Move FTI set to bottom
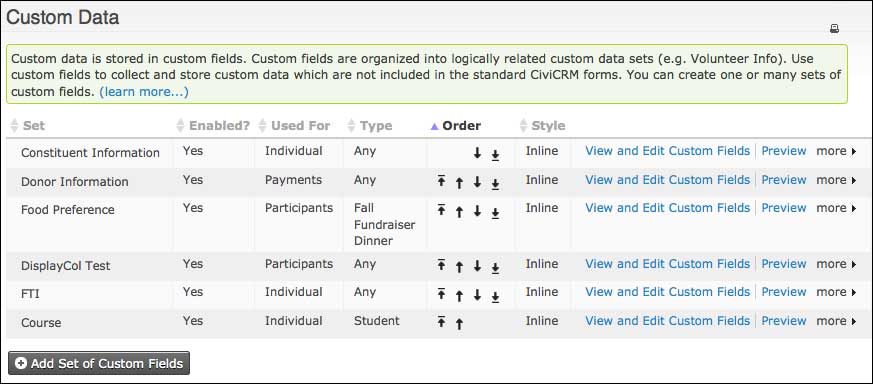873x384 pixels. coord(495,296)
